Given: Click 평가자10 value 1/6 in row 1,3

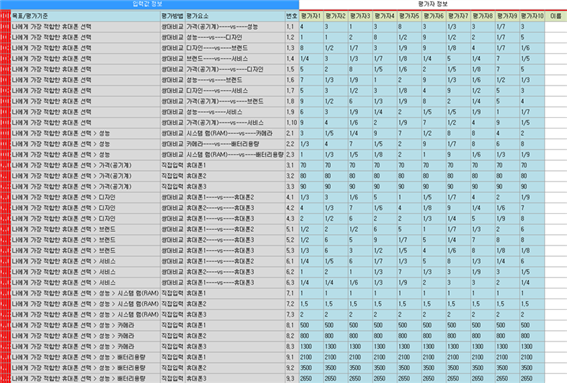Looking at the screenshot, I should click(532, 48).
